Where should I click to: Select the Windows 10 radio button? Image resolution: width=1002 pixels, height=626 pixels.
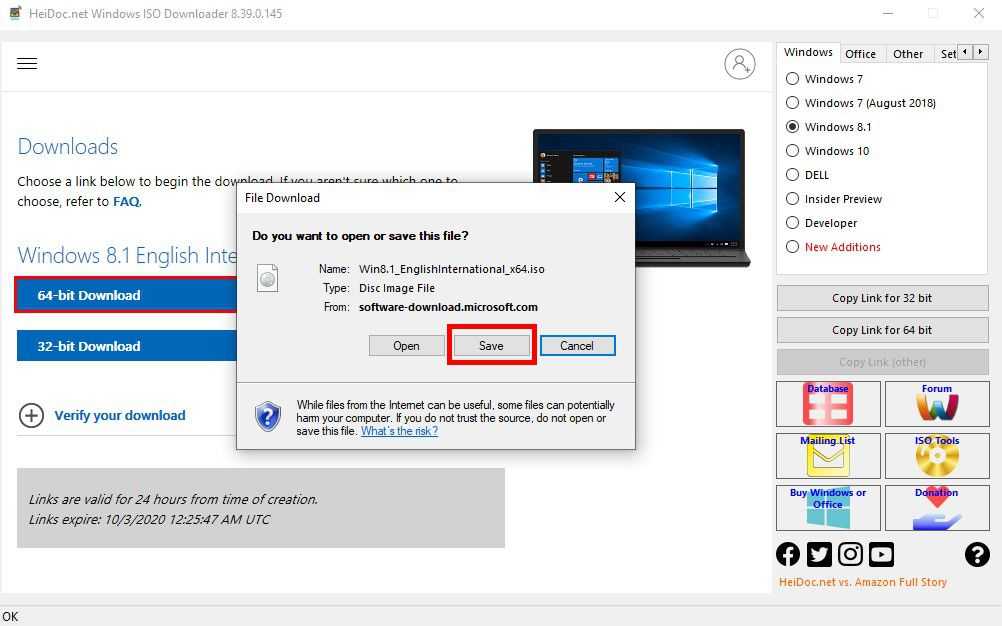[x=791, y=150]
